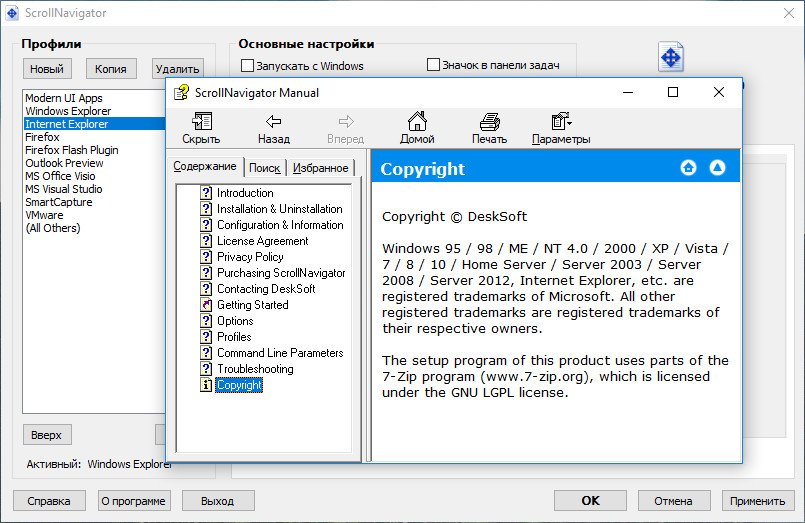Screen dimensions: 805x523
Task: Open the Introduction topic
Action: click(x=245, y=193)
